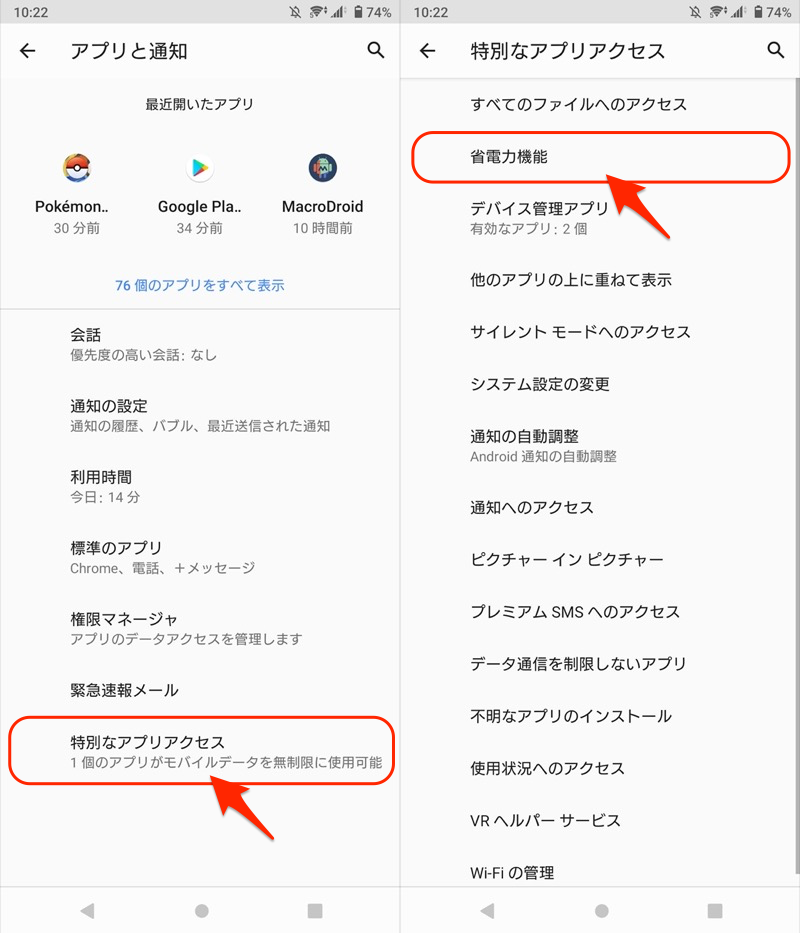Tap the back arrow on 特別なアプリアクセス screen

[427, 51]
